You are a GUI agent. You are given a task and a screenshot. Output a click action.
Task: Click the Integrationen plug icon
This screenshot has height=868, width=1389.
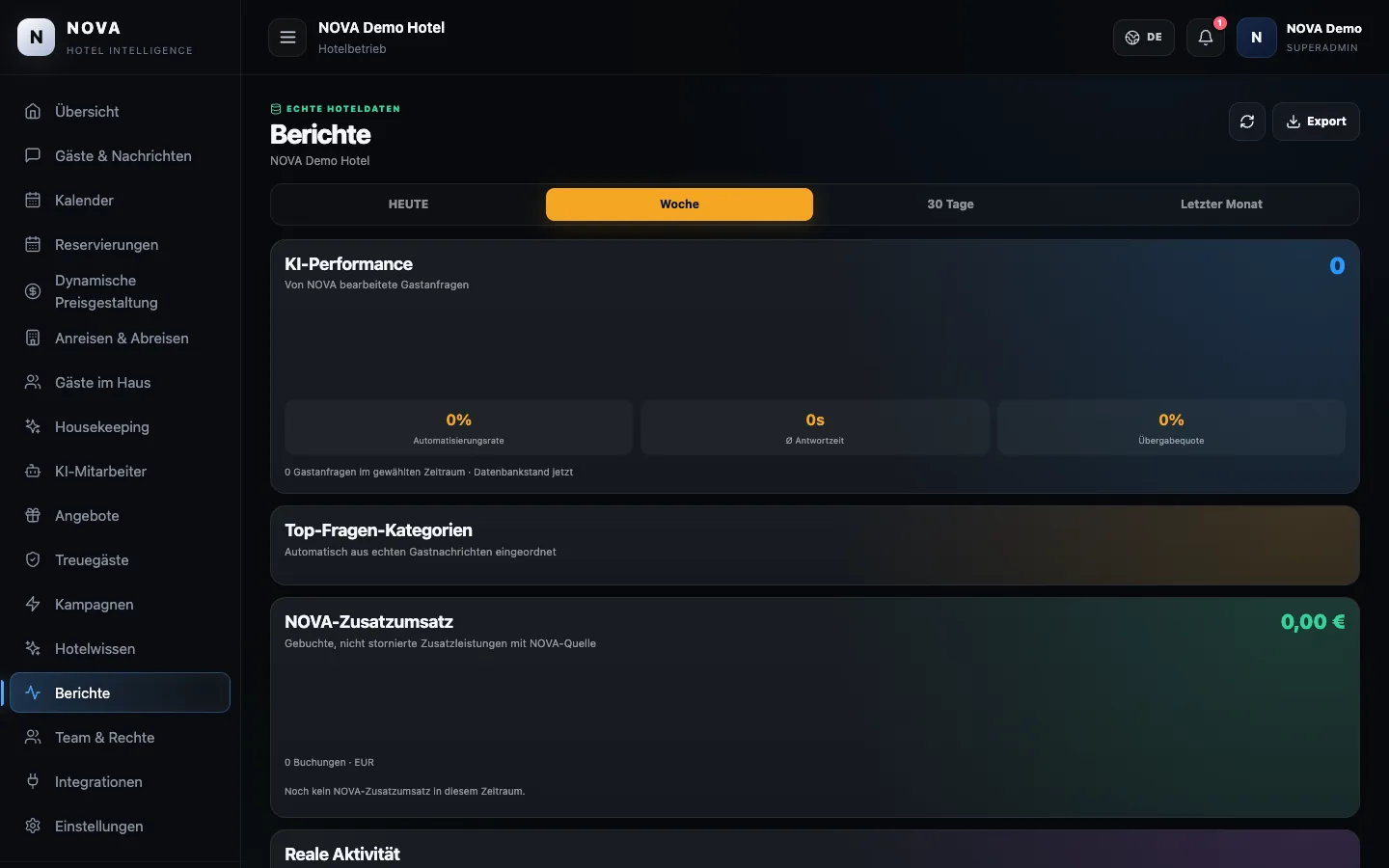33,782
